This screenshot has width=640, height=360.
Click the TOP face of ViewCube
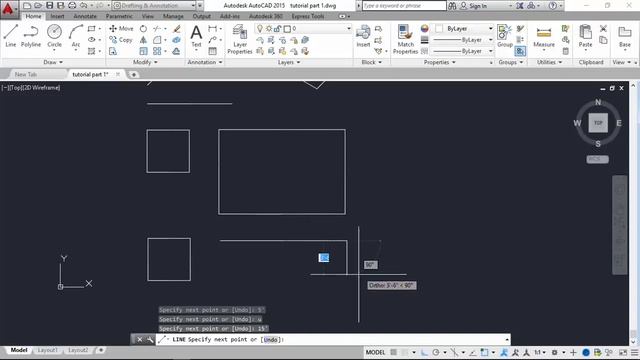pos(598,123)
